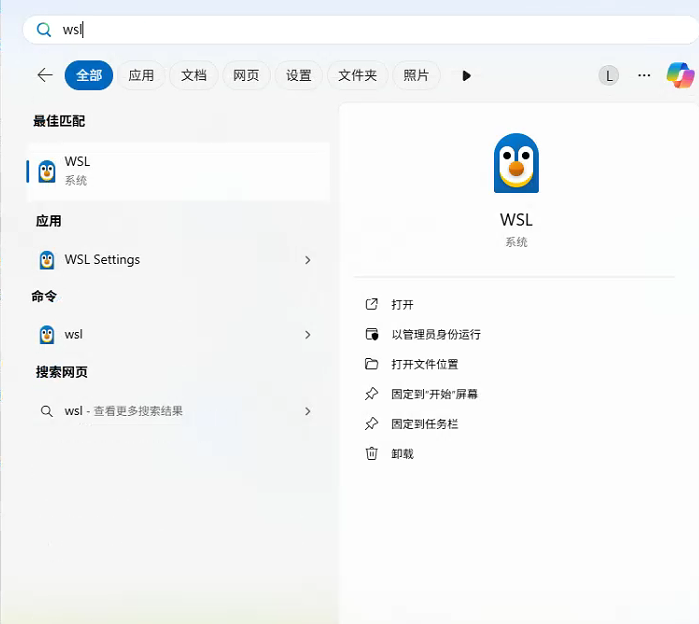The height and width of the screenshot is (624, 699).
Task: Choose 以管理员身份运行 (Run as administrator)
Action: pos(436,334)
